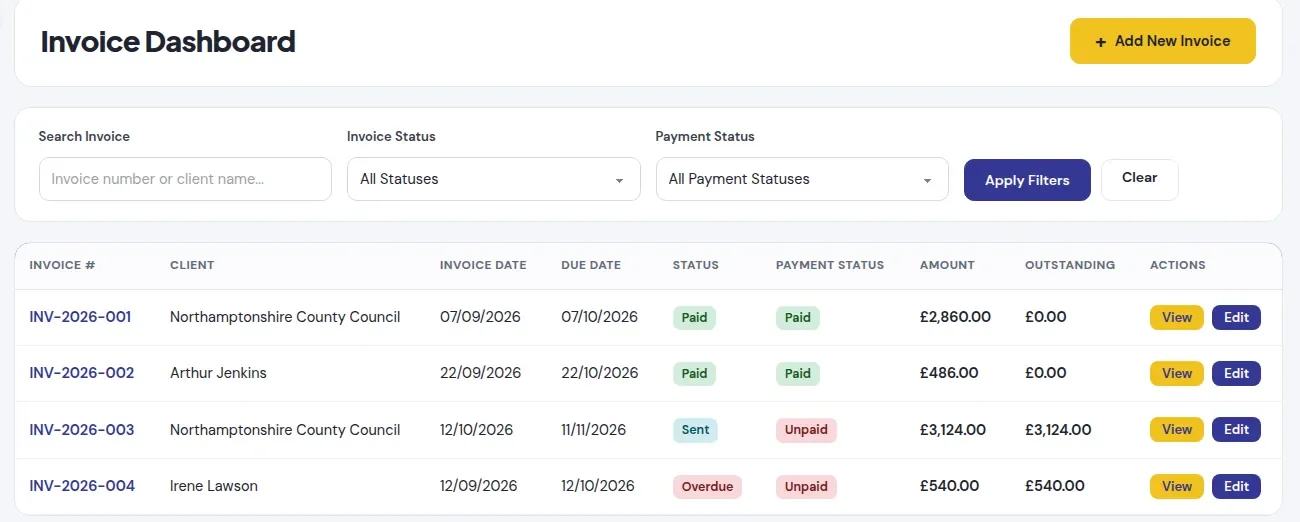Click the Due Date column header
1300x522 pixels.
coord(591,265)
